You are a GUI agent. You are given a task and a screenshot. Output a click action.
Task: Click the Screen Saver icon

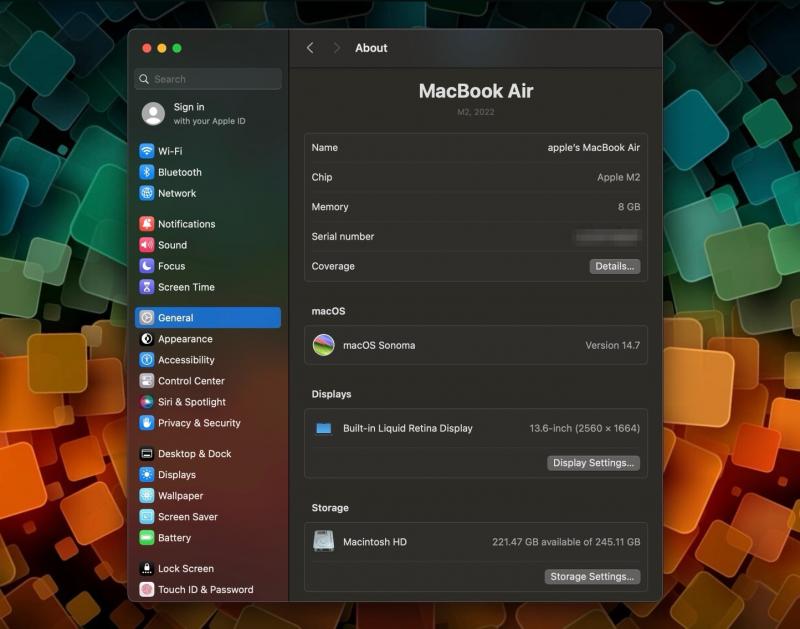click(x=147, y=516)
